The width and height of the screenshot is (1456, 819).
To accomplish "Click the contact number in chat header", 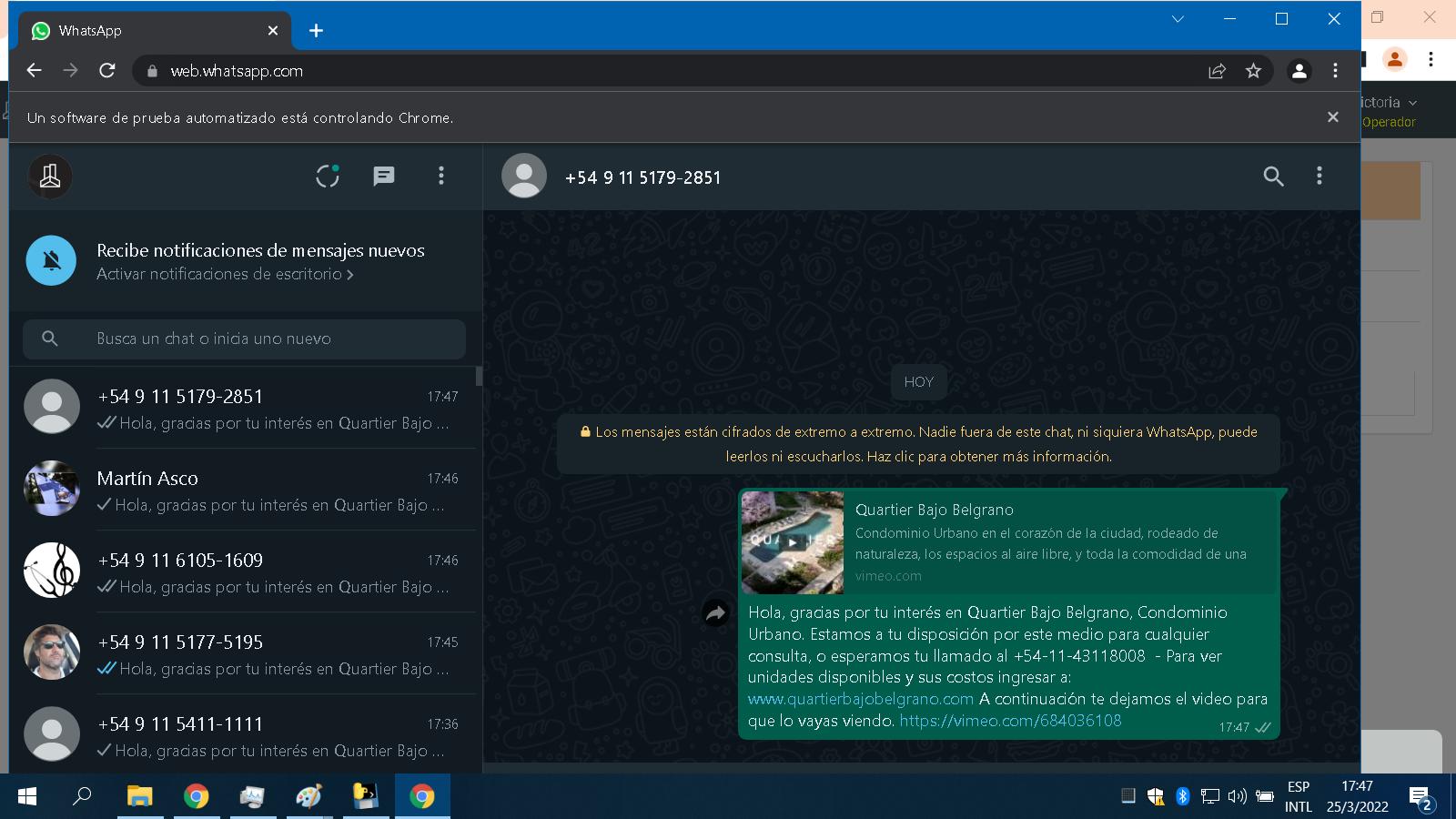I will click(642, 177).
